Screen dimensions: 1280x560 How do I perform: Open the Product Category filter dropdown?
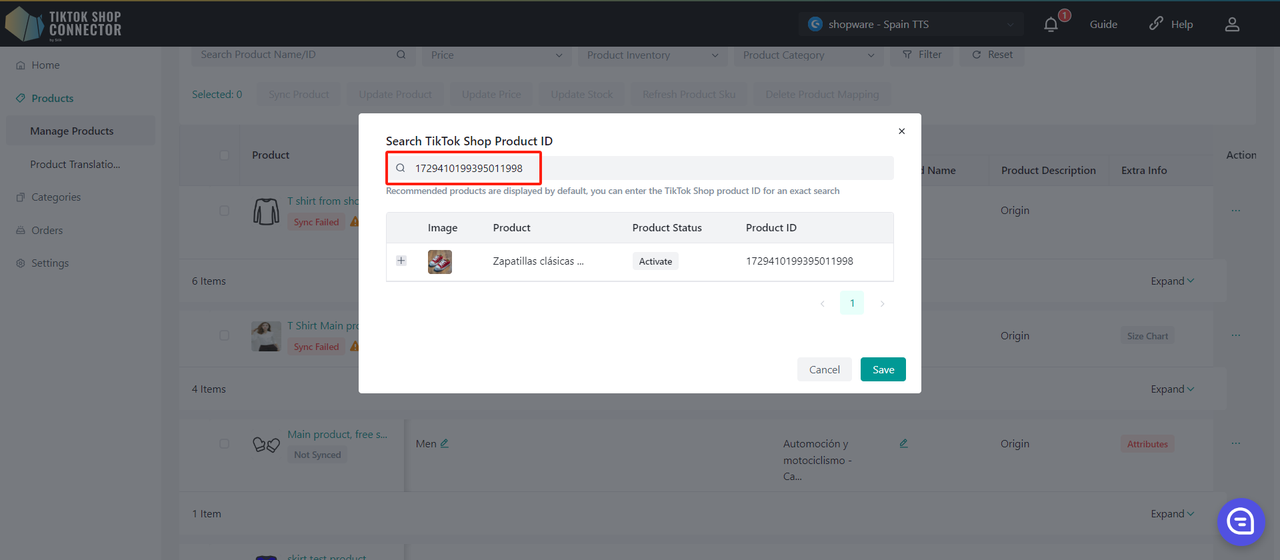point(808,55)
